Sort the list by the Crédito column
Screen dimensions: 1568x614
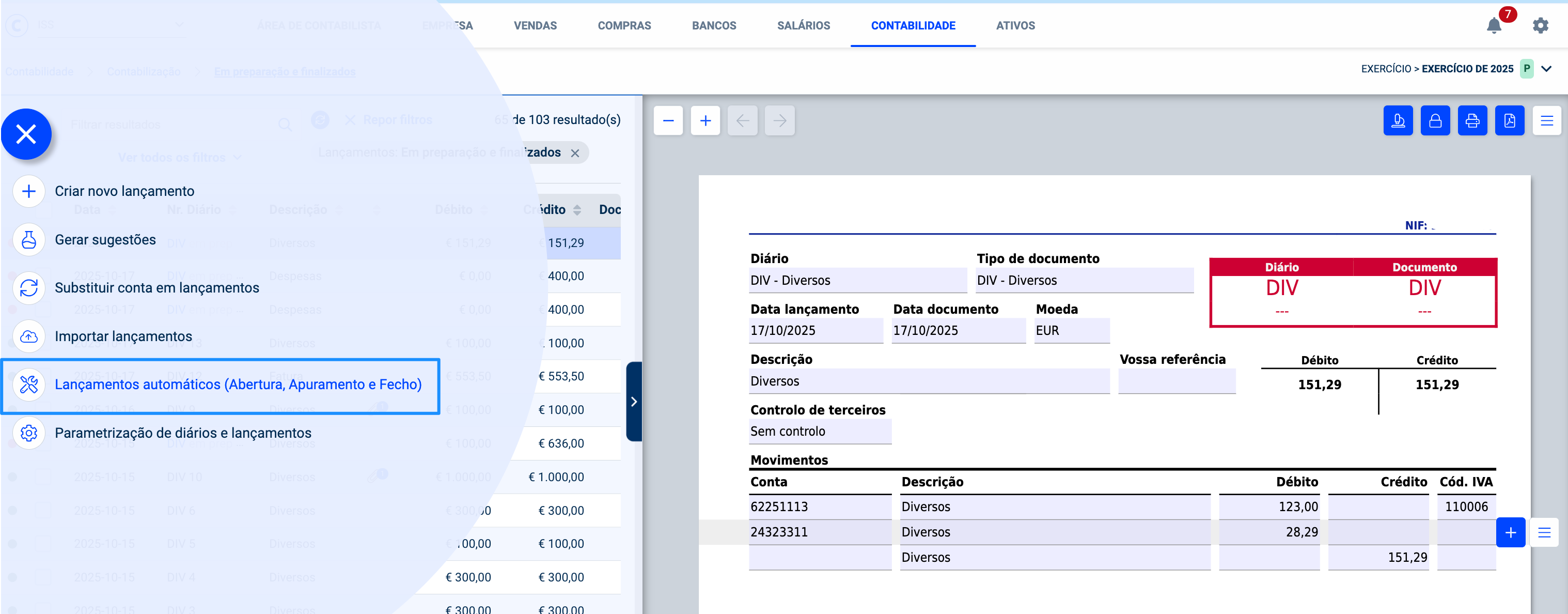click(x=576, y=210)
